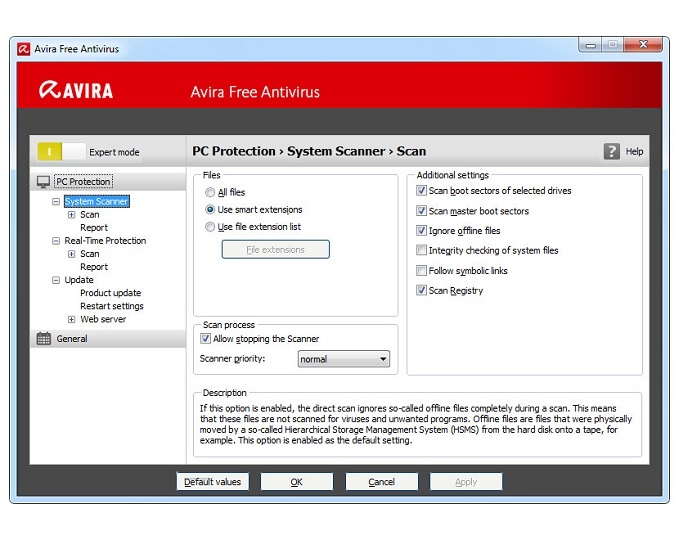
Task: Collapse the System Scanner tree node
Action: [x=56, y=202]
